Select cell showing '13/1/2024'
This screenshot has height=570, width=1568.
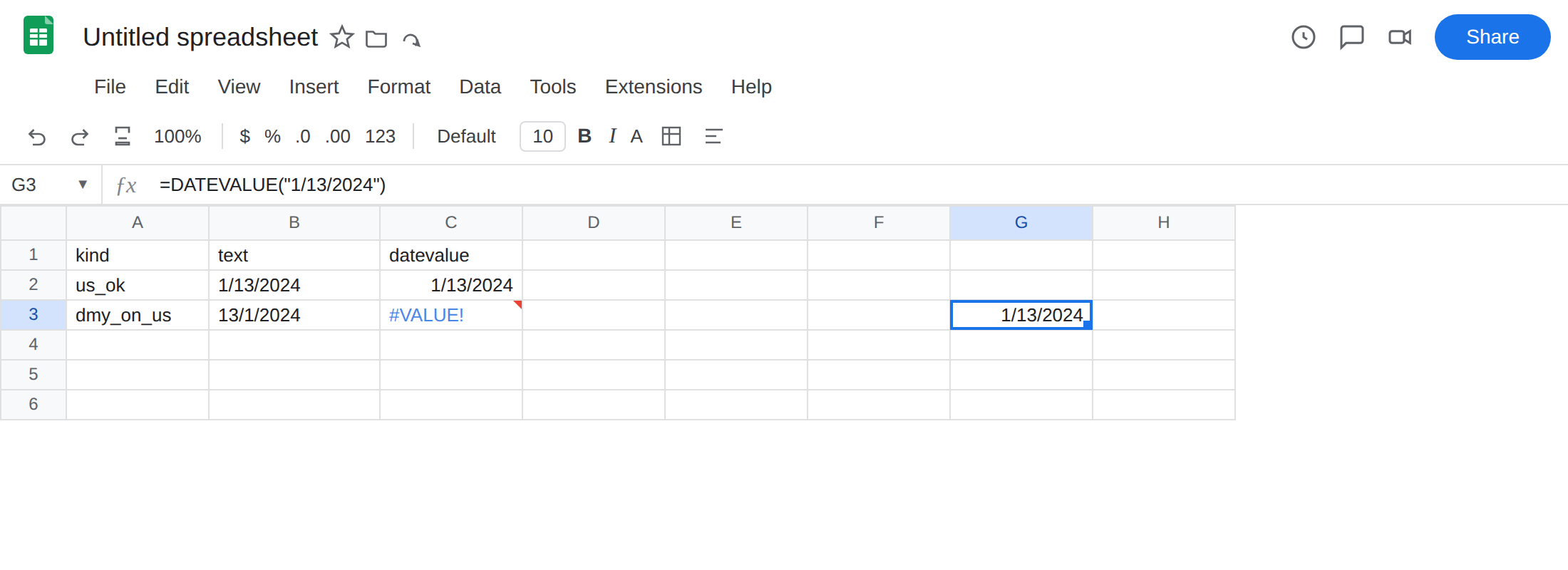294,315
